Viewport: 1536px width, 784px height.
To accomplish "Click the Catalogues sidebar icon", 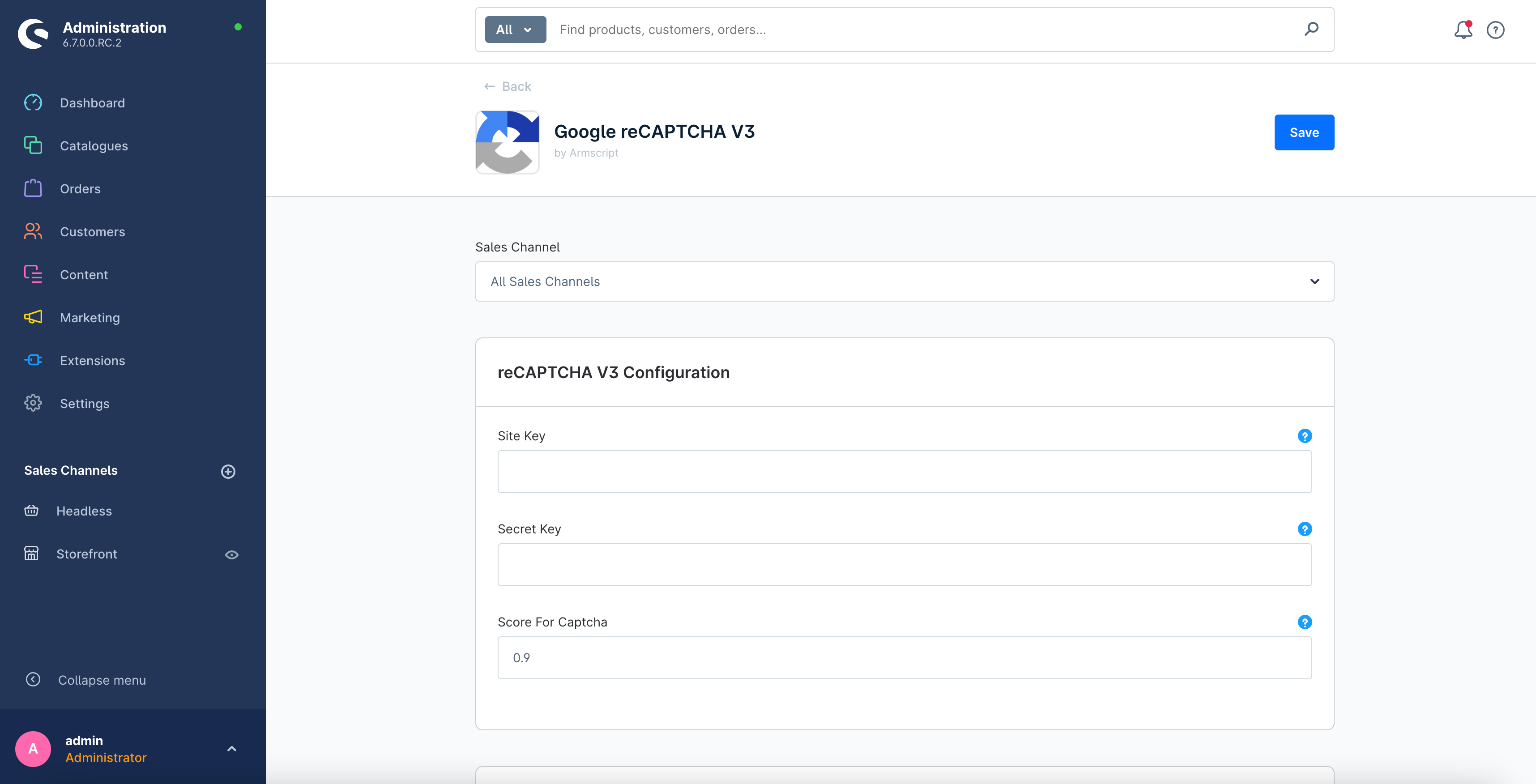I will (33, 145).
